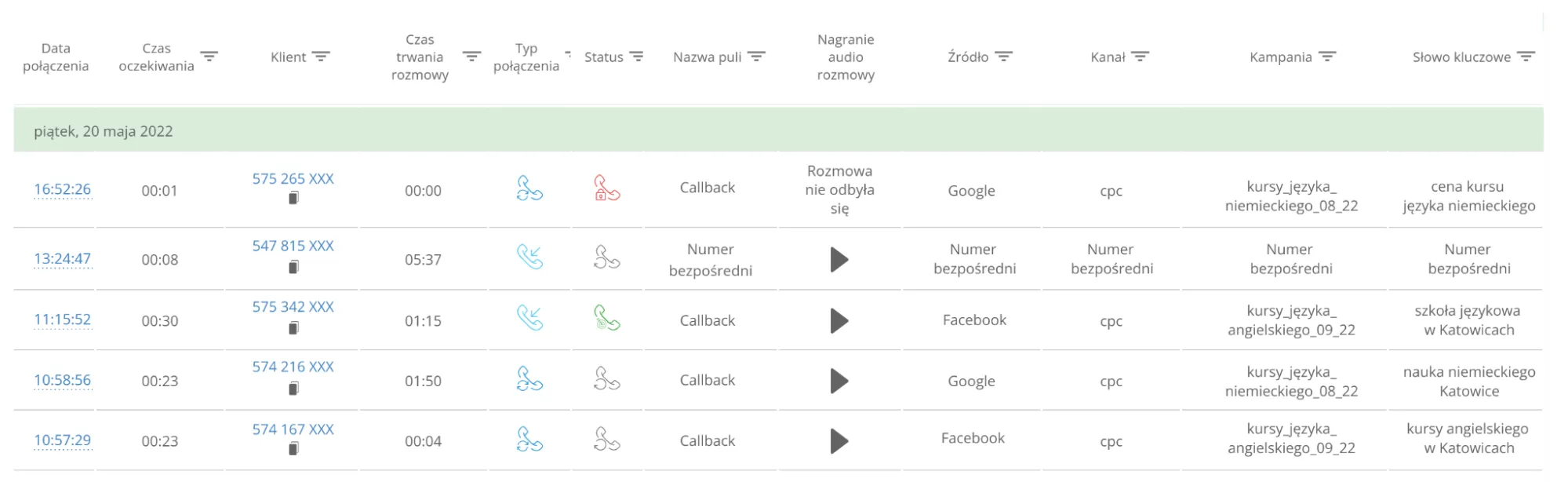This screenshot has height=482, width=1568.
Task: Open call details for 10:58:56
Action: [62, 380]
